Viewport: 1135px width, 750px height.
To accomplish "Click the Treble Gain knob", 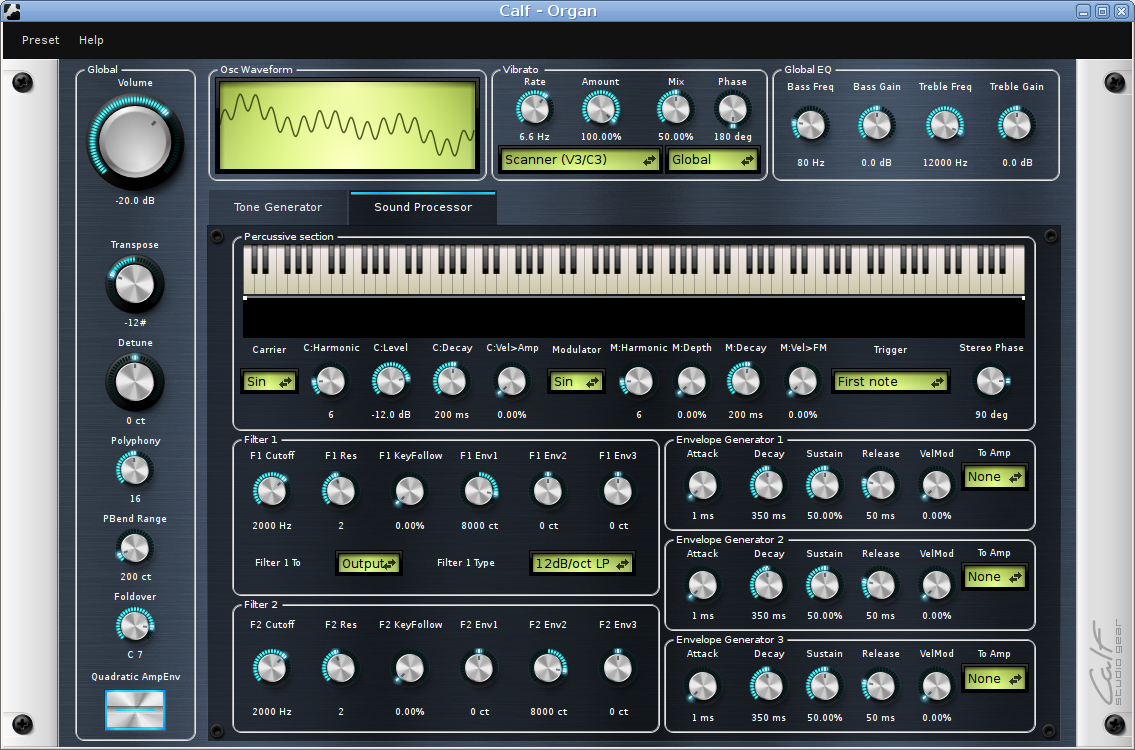I will (x=1016, y=125).
